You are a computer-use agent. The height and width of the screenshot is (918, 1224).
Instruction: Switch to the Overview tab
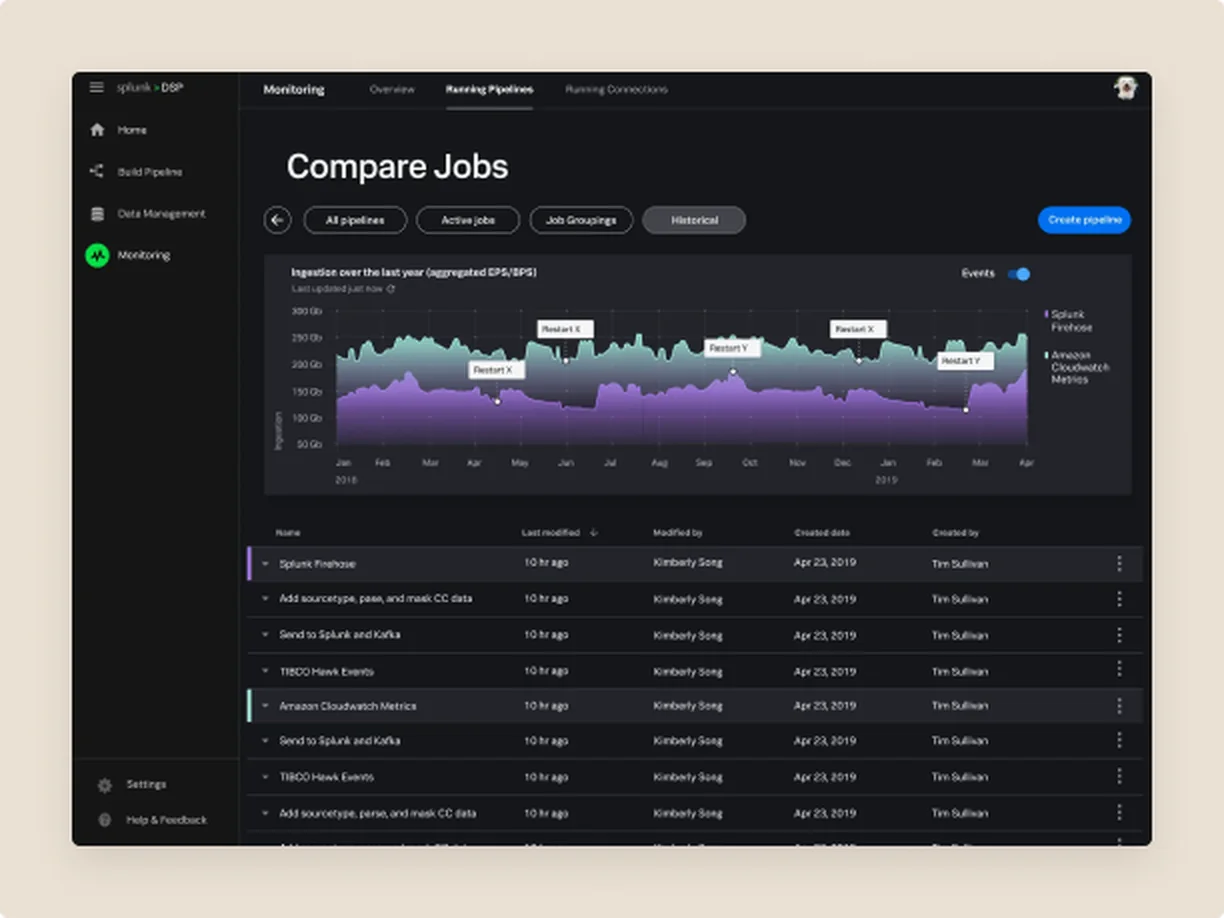pos(392,90)
